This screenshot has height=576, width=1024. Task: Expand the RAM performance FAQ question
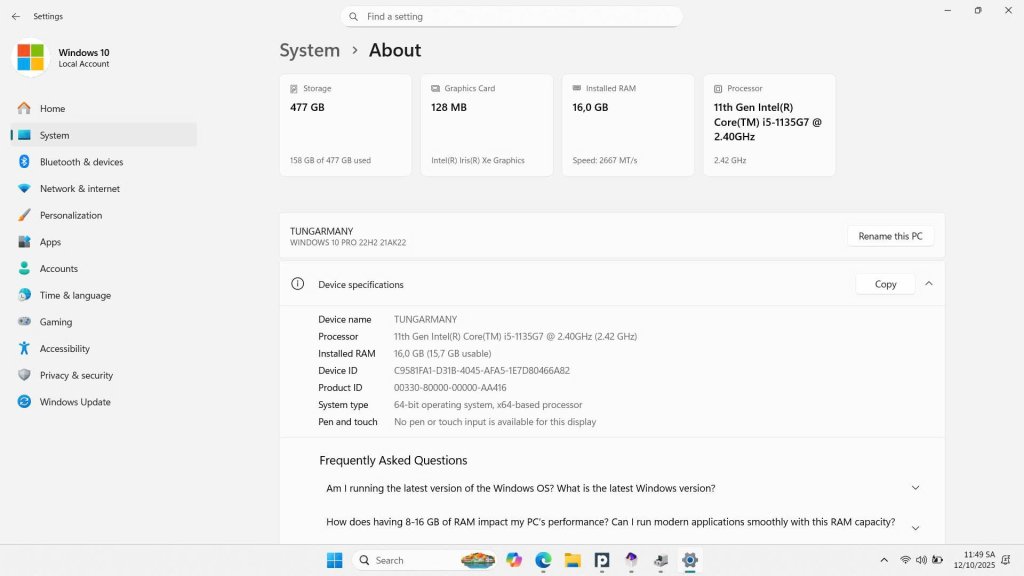[914, 527]
